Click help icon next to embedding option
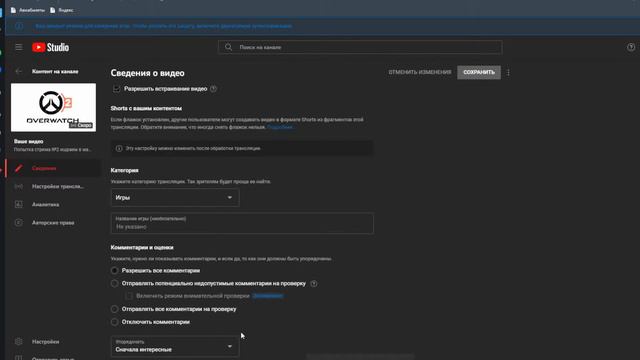The width and height of the screenshot is (640, 360). (x=213, y=89)
